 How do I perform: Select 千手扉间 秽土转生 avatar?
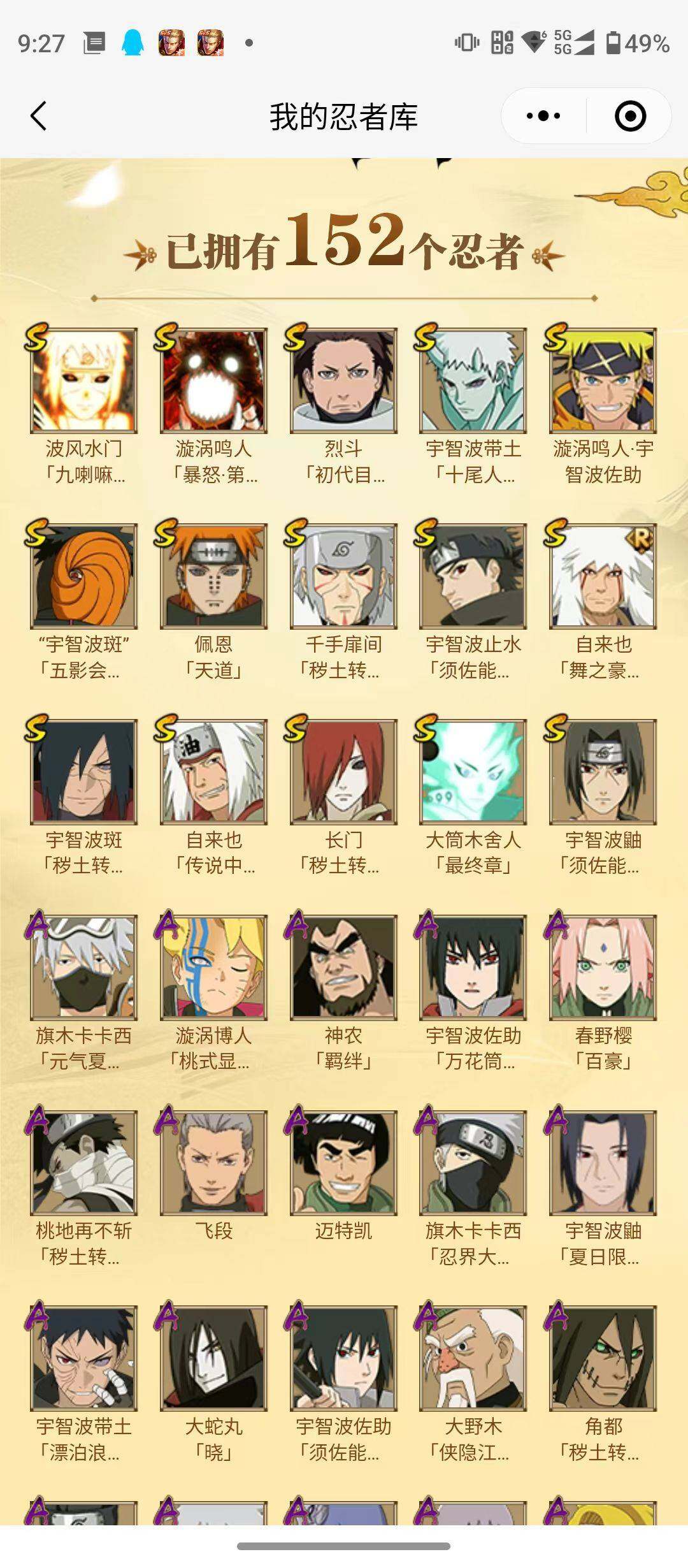pos(343,576)
